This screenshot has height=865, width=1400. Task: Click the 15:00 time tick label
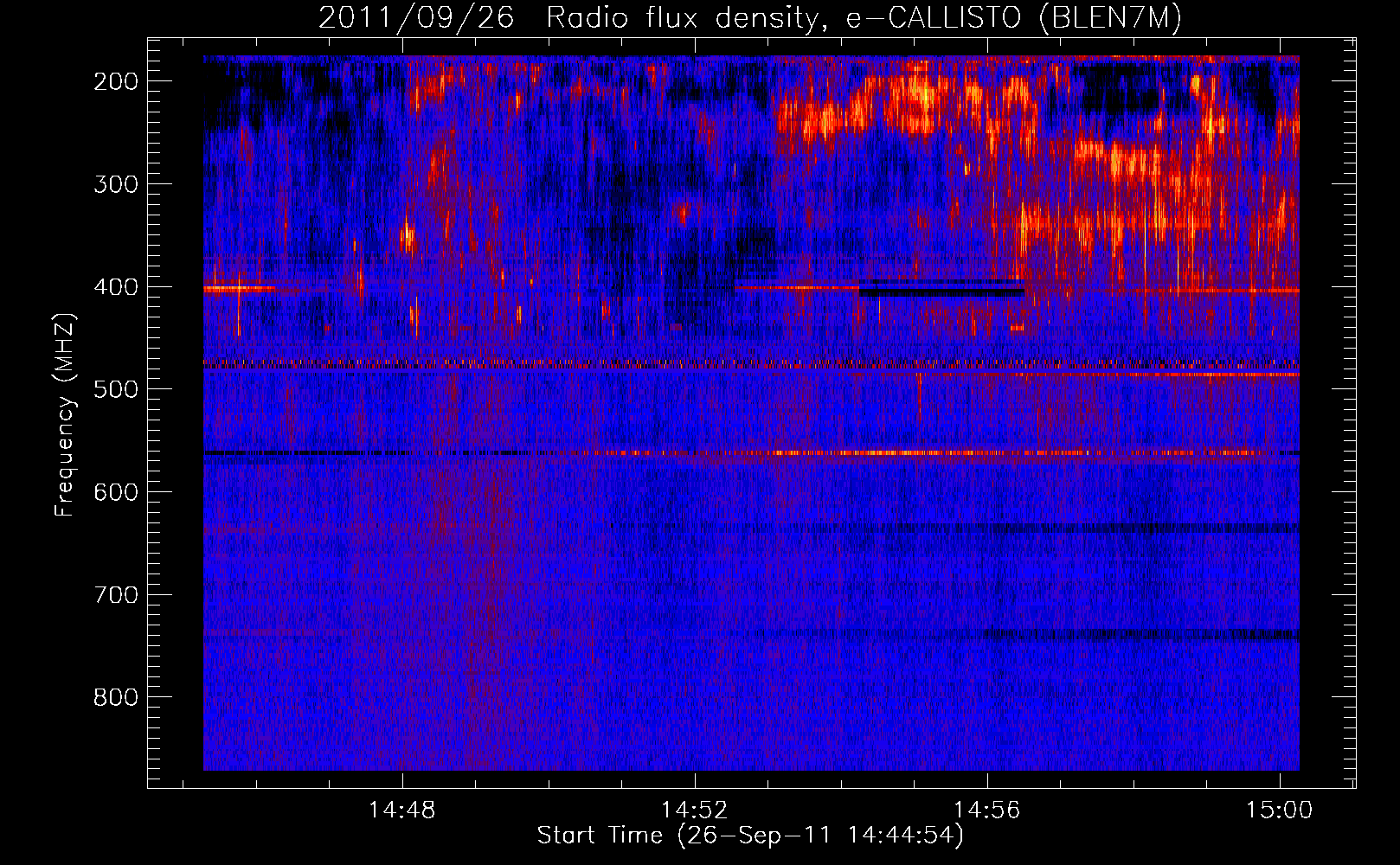point(1280,811)
